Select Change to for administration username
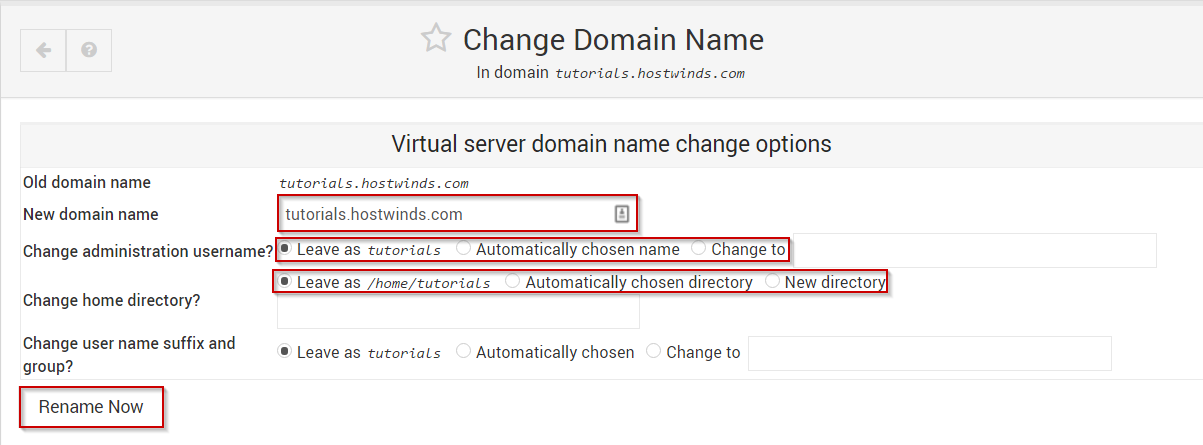This screenshot has width=1203, height=445. [698, 248]
